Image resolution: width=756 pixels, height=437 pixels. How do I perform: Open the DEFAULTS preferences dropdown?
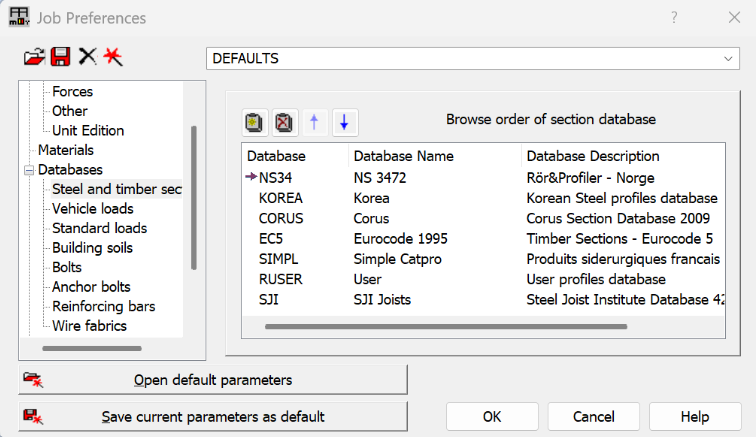tap(473, 58)
